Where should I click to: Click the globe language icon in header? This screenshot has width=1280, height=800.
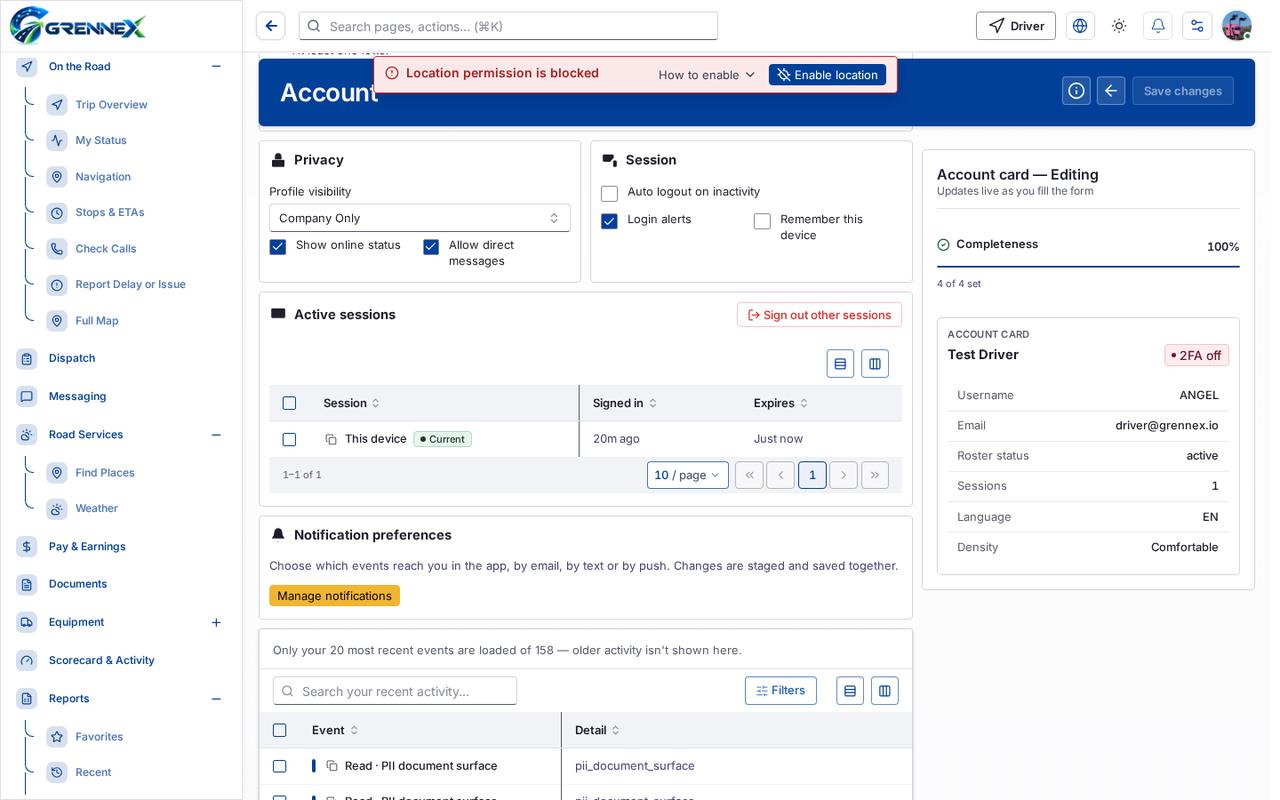(x=1080, y=26)
